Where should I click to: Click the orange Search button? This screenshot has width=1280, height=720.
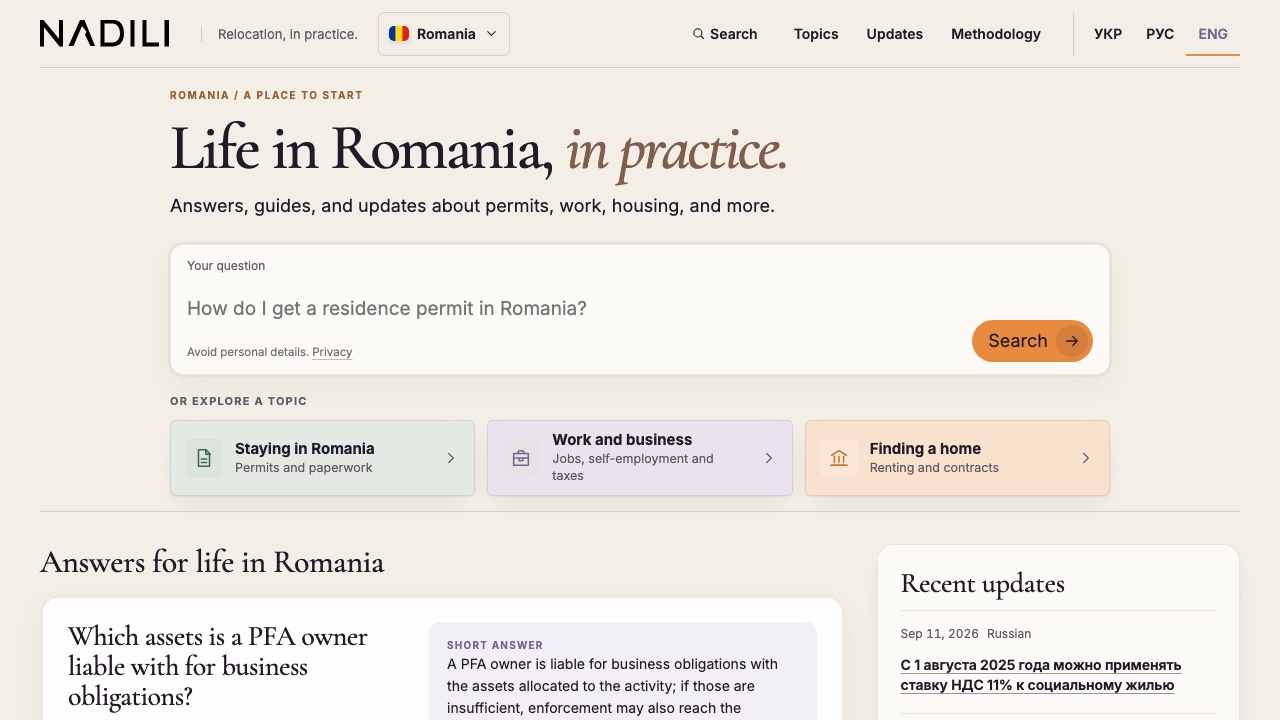[x=1032, y=341]
